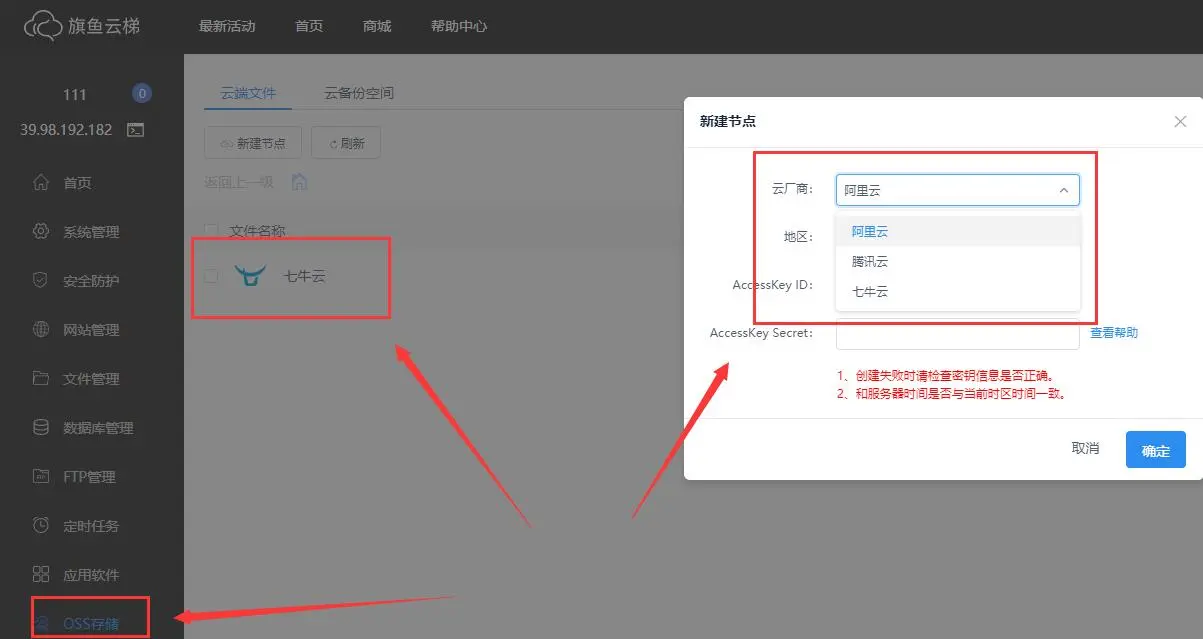Click the 新建节点 button

click(x=253, y=143)
